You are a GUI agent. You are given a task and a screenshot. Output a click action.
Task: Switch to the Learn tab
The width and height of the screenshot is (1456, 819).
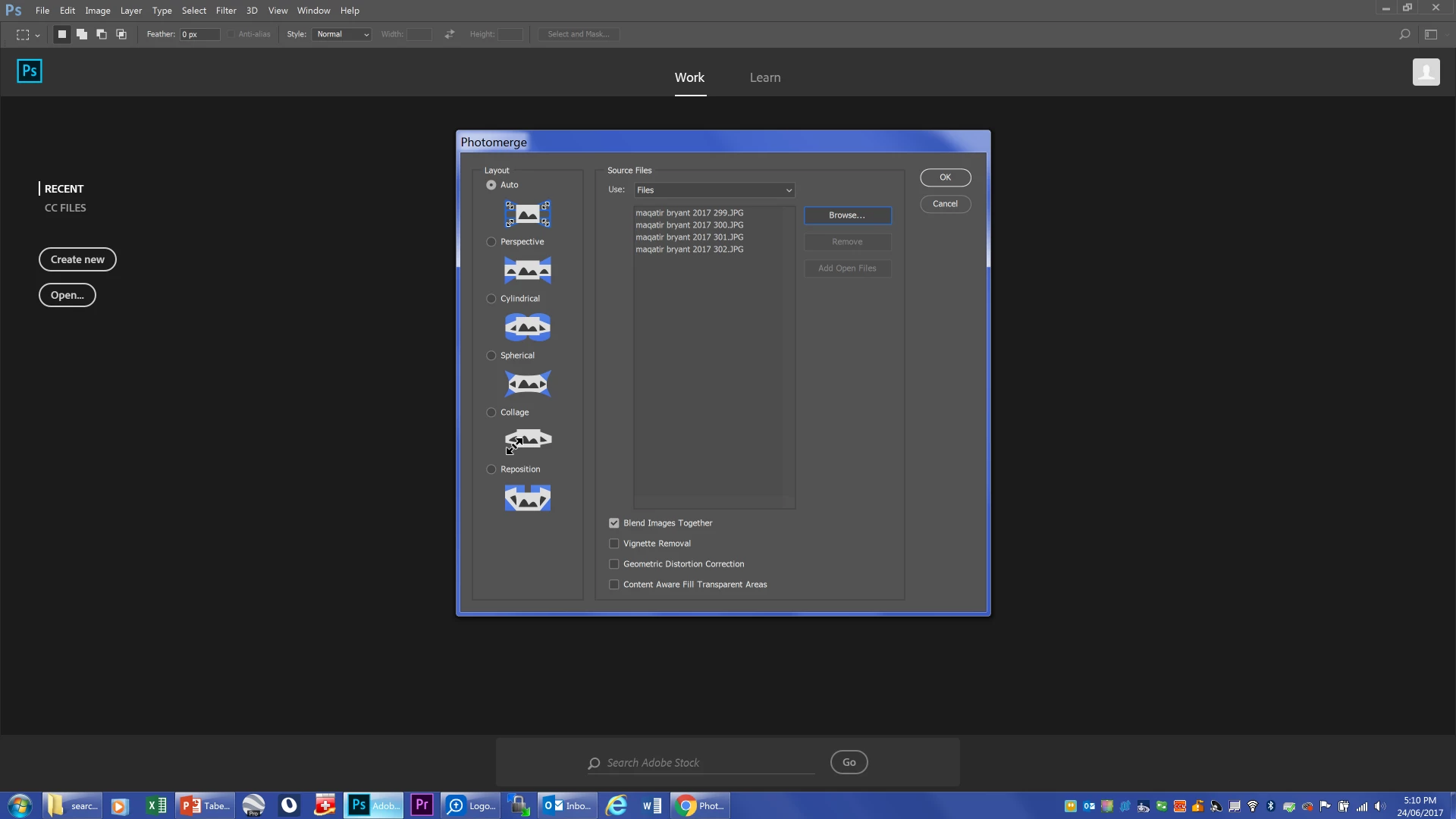[x=764, y=77]
